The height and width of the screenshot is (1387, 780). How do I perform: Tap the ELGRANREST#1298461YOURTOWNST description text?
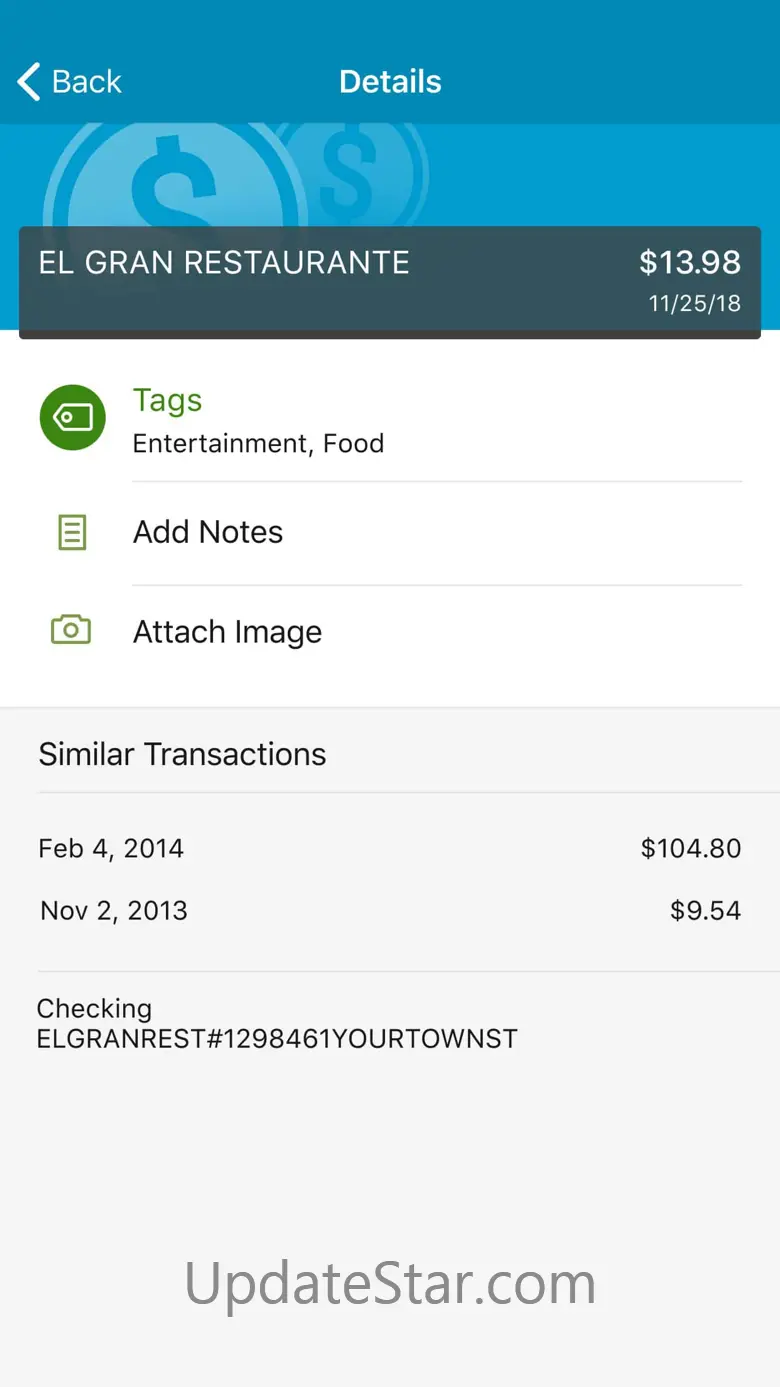coord(277,1039)
